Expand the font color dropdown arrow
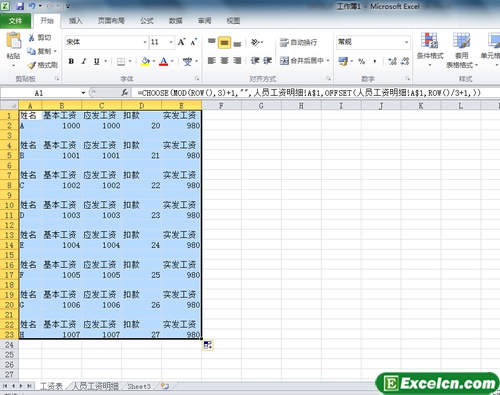 pos(172,61)
